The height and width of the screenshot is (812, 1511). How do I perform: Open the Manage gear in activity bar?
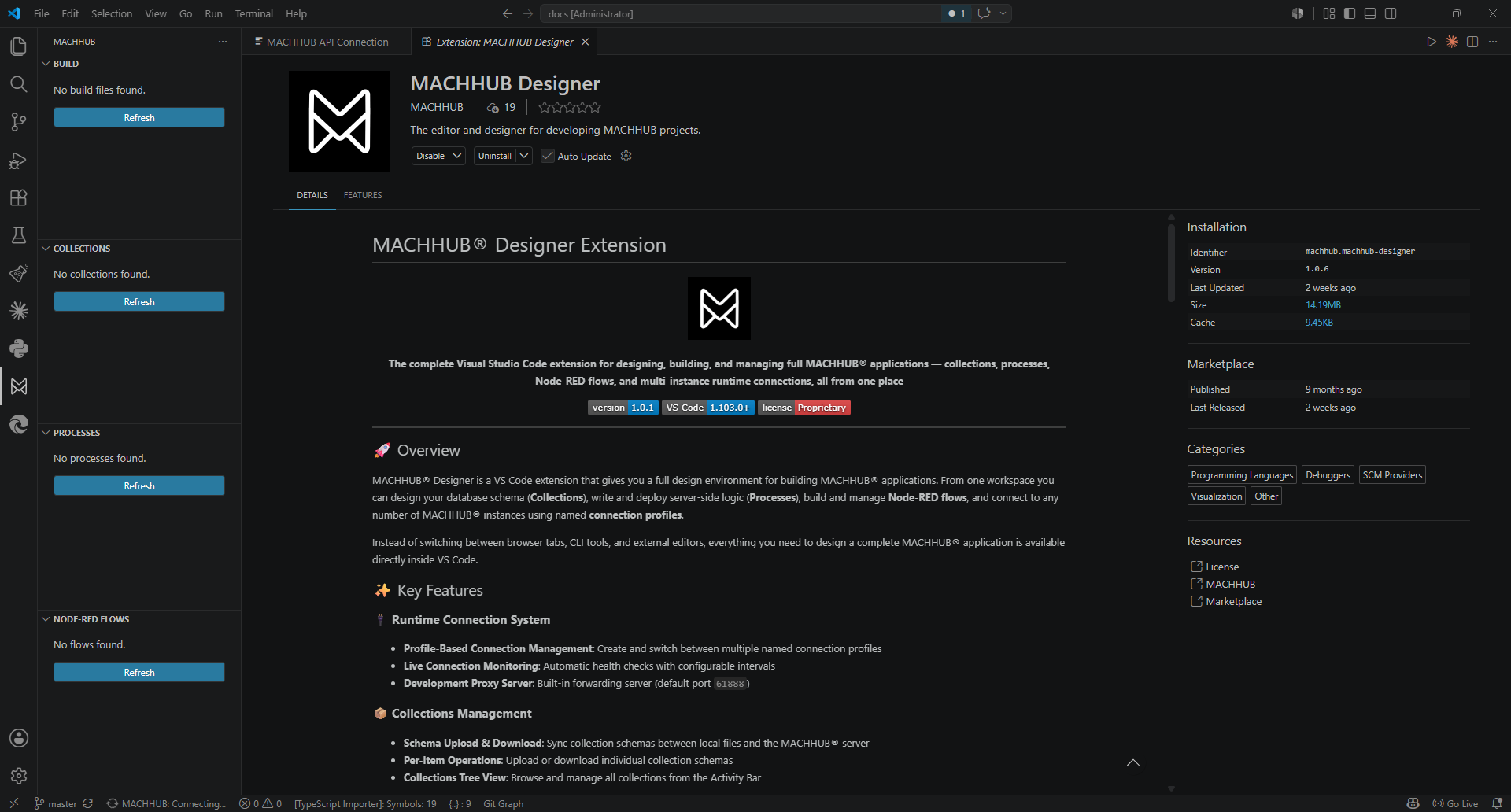(x=18, y=776)
